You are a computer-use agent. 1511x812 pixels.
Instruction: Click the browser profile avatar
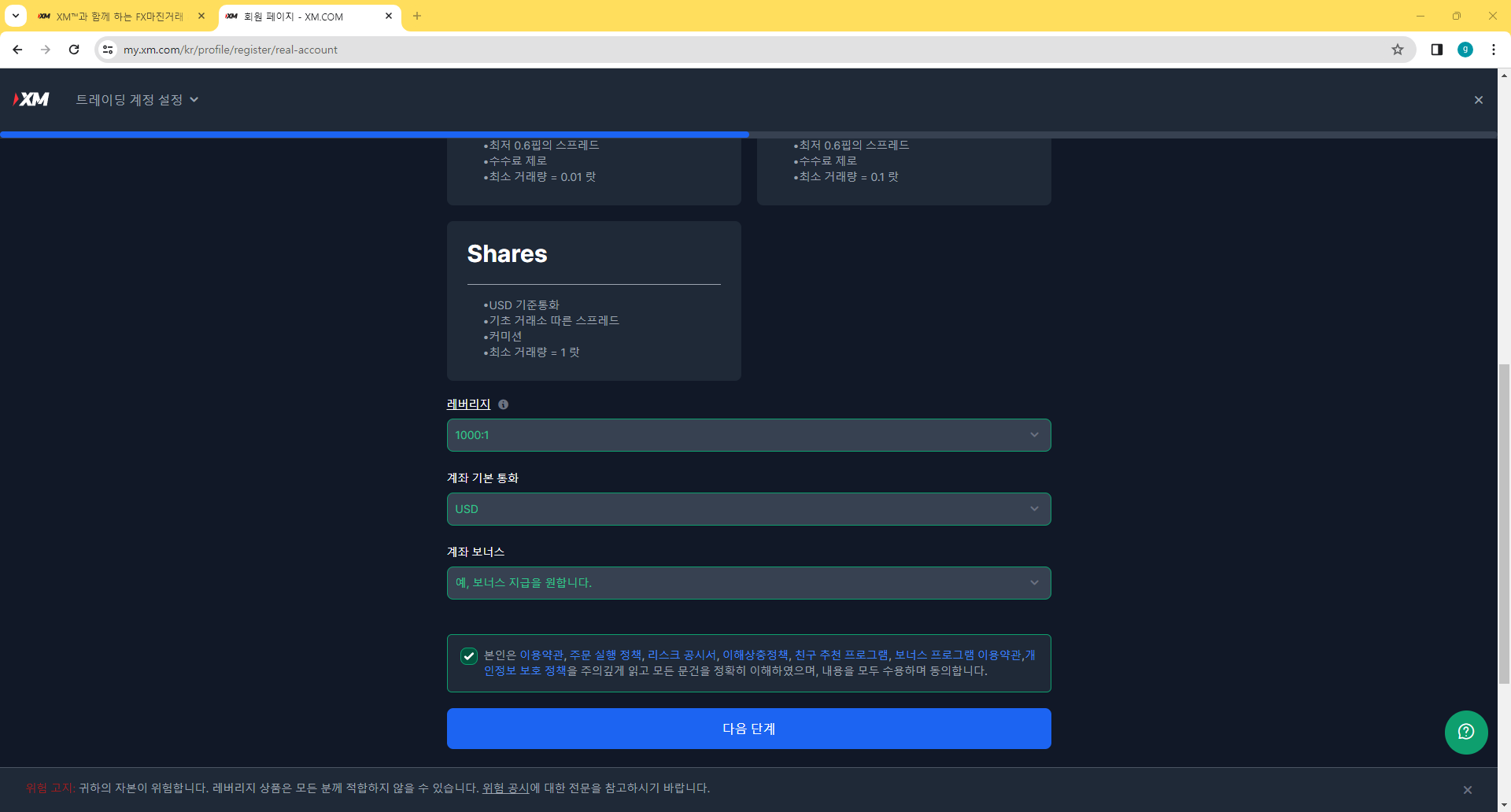(x=1465, y=49)
